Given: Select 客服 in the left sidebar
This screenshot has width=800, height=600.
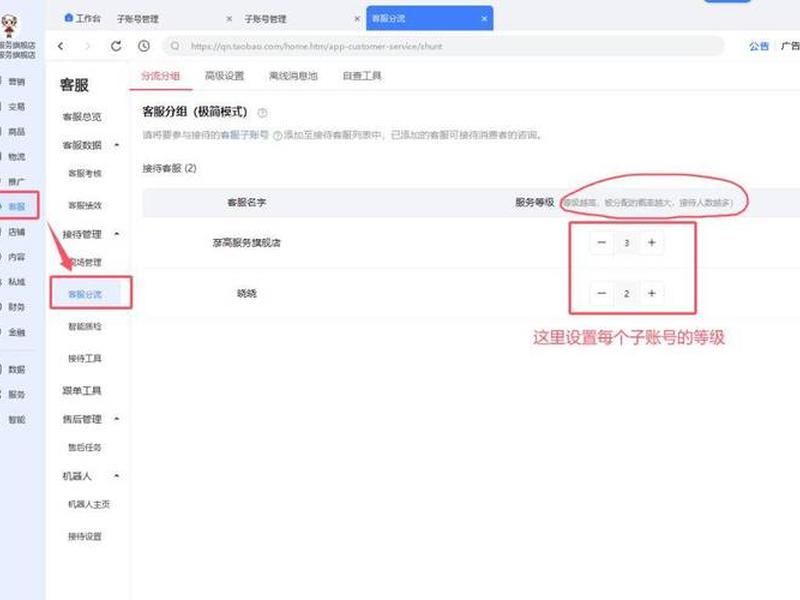Looking at the screenshot, I should point(16,207).
